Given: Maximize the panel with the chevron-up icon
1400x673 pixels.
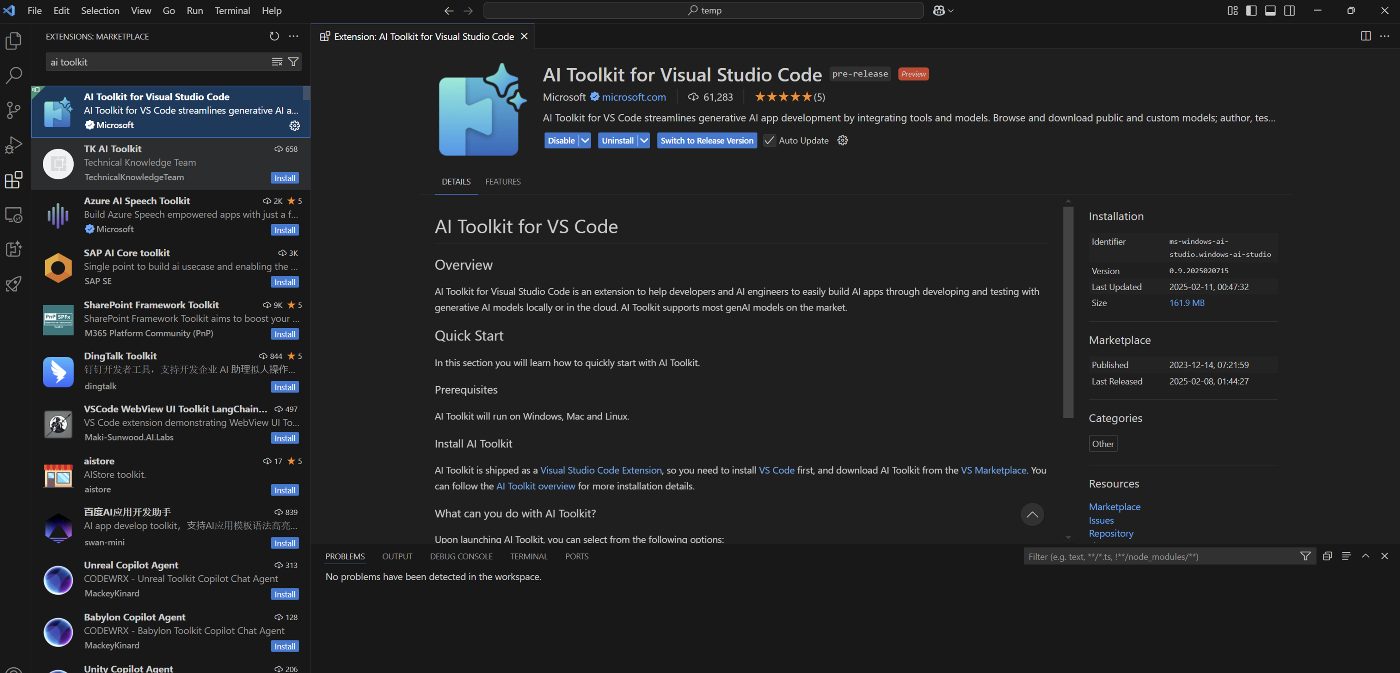Looking at the screenshot, I should (1366, 556).
